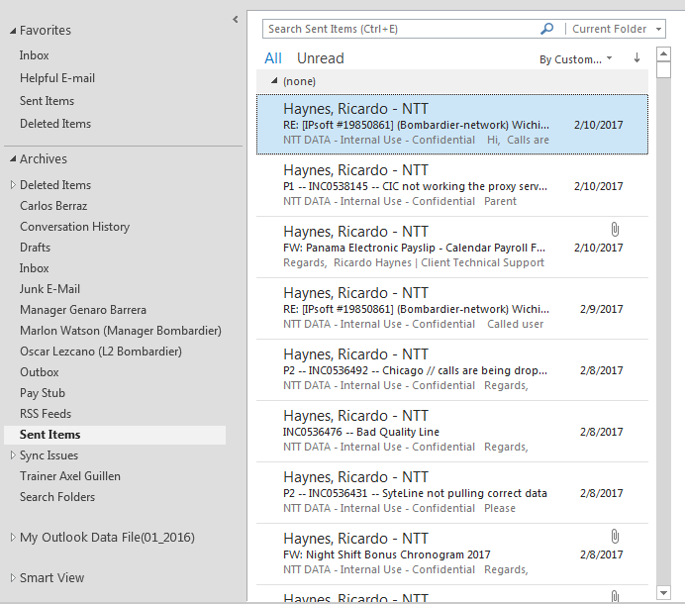Image resolution: width=685 pixels, height=604 pixels.
Task: Click scrollbar down arrow in message list
Action: (x=664, y=593)
